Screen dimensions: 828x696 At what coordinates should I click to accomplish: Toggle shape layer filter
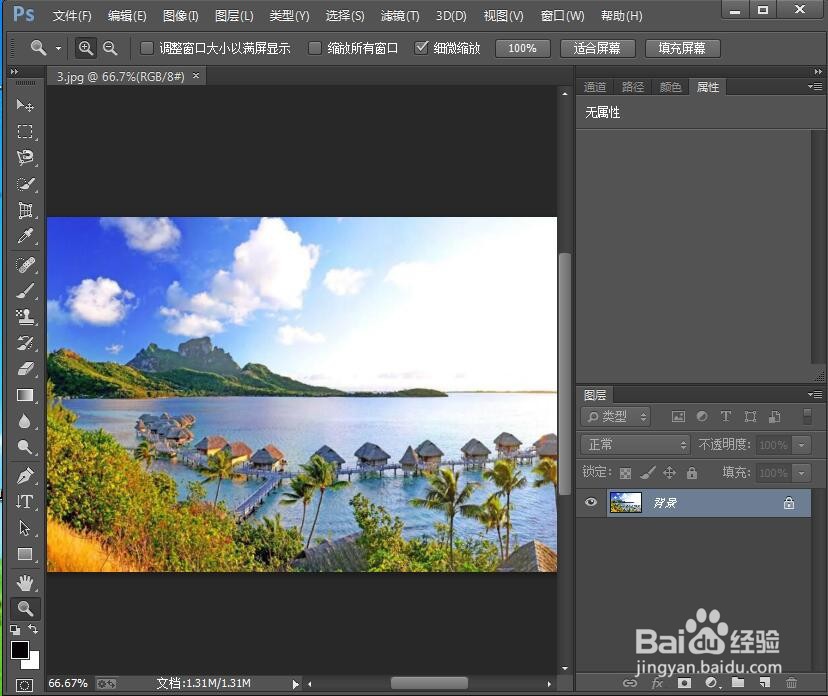click(x=750, y=417)
